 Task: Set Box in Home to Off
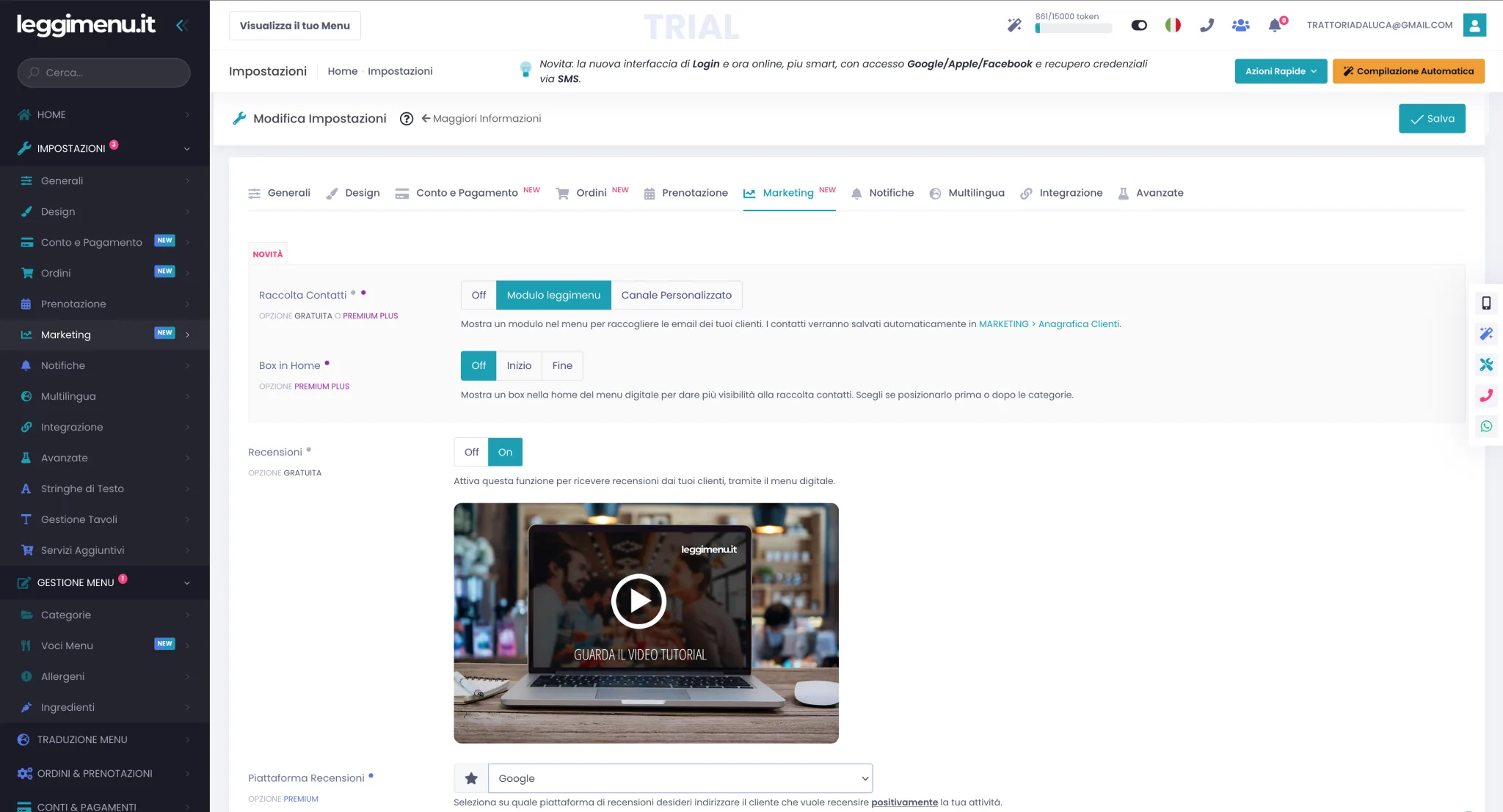[478, 365]
